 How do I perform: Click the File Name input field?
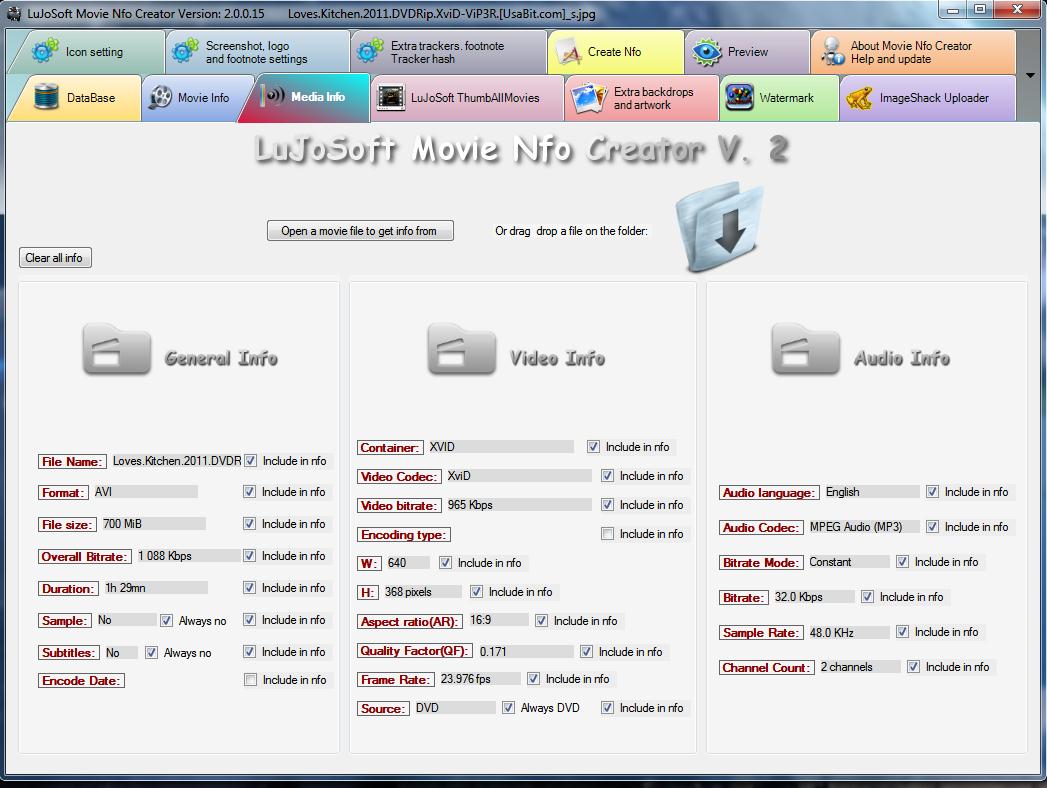[x=176, y=461]
